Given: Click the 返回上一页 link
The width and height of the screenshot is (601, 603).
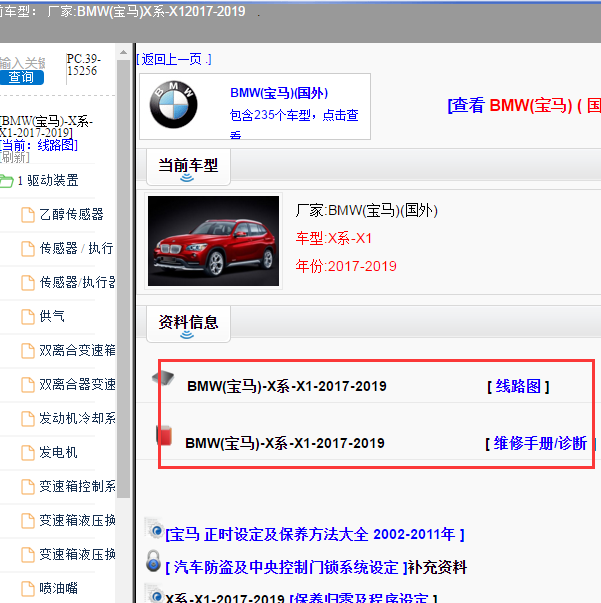Looking at the screenshot, I should coord(174,59).
